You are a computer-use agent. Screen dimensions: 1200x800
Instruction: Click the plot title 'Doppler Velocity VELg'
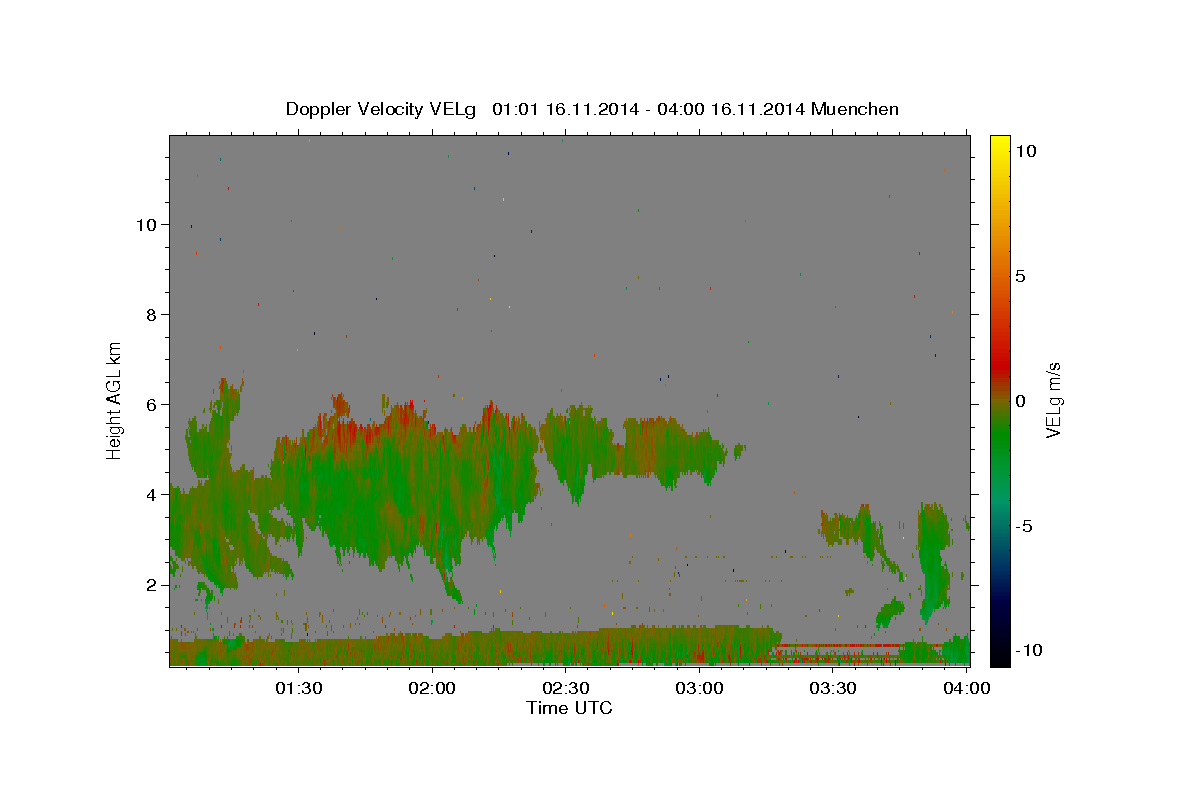tap(382, 109)
